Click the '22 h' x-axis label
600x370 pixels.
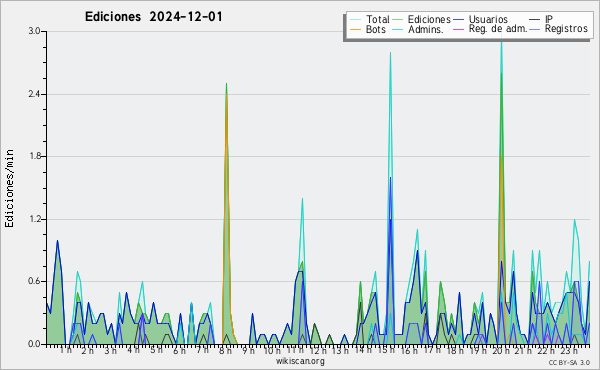pos(546,351)
